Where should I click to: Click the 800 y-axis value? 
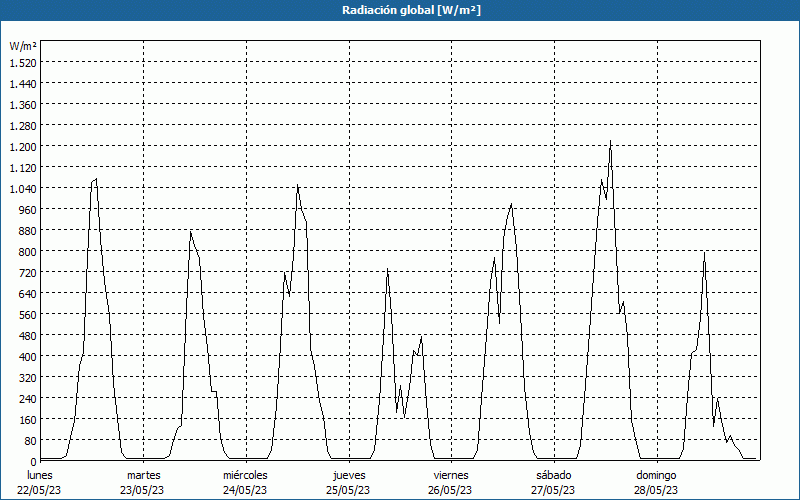point(28,251)
